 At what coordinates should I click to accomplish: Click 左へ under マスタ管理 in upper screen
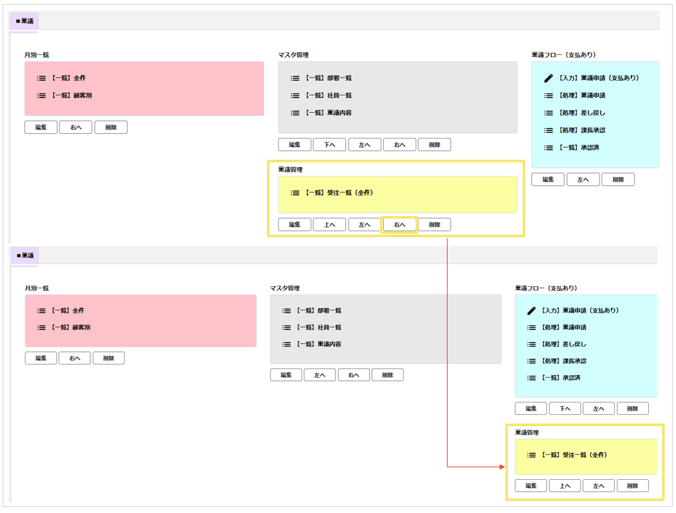[x=364, y=144]
